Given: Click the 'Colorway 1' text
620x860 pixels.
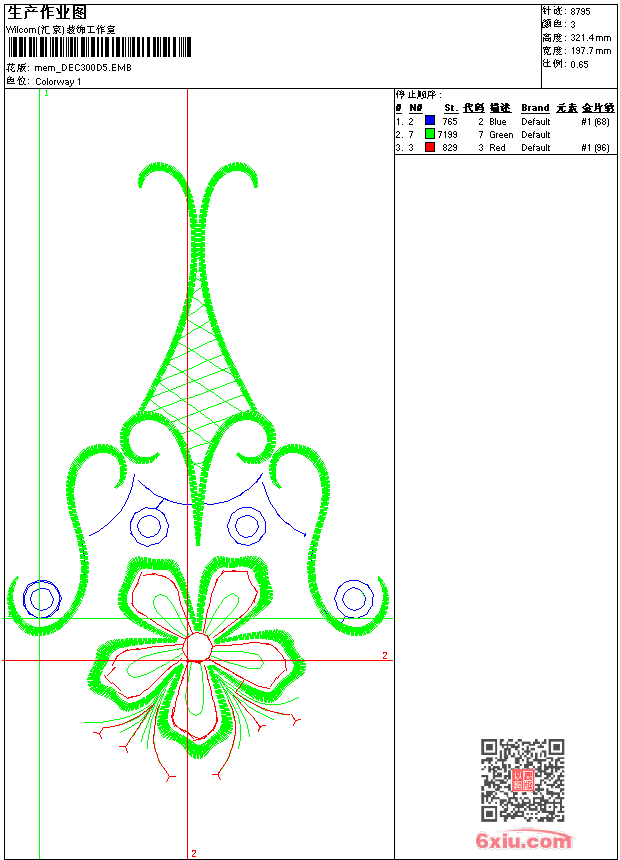Looking at the screenshot, I should tap(58, 82).
